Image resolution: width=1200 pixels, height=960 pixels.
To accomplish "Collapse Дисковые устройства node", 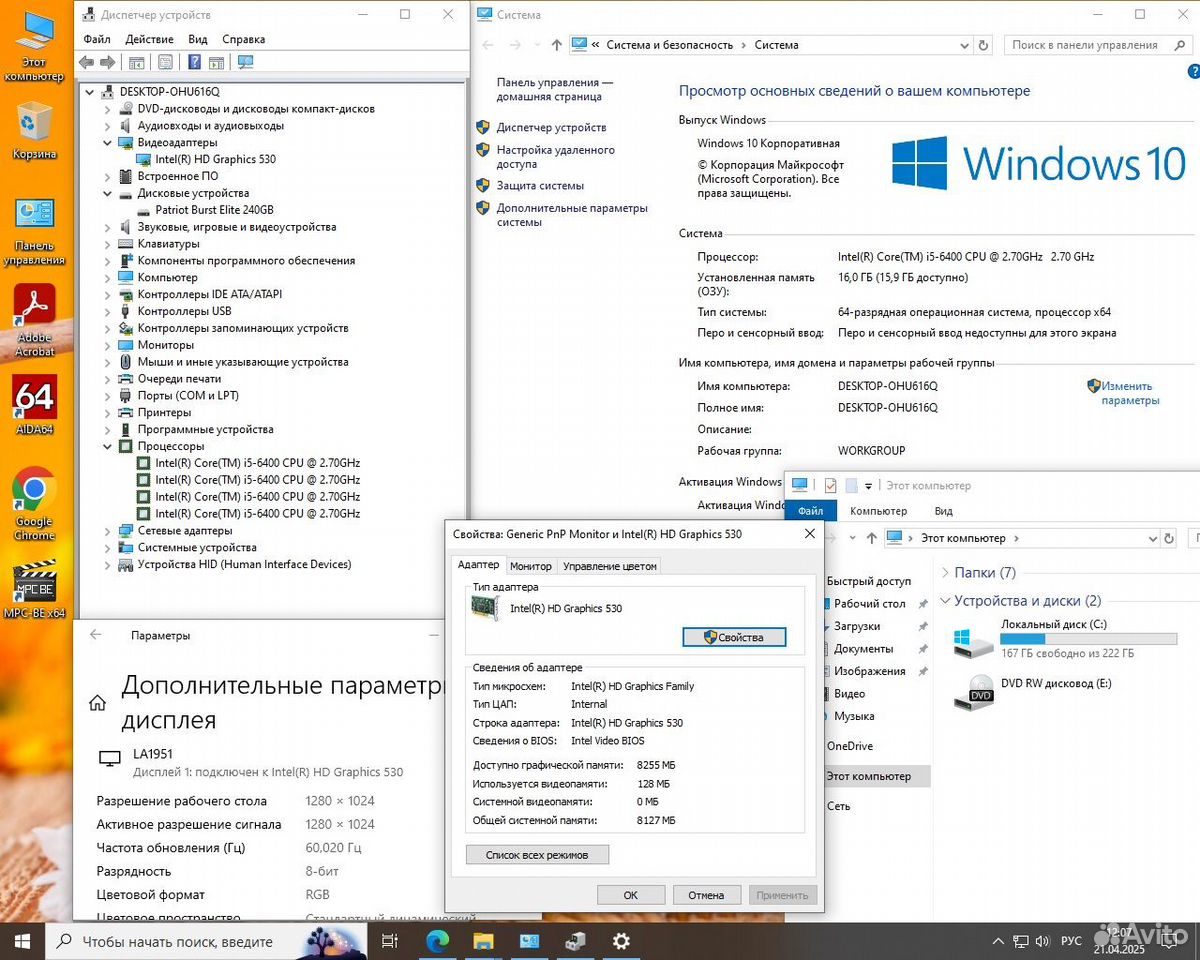I will pos(108,193).
